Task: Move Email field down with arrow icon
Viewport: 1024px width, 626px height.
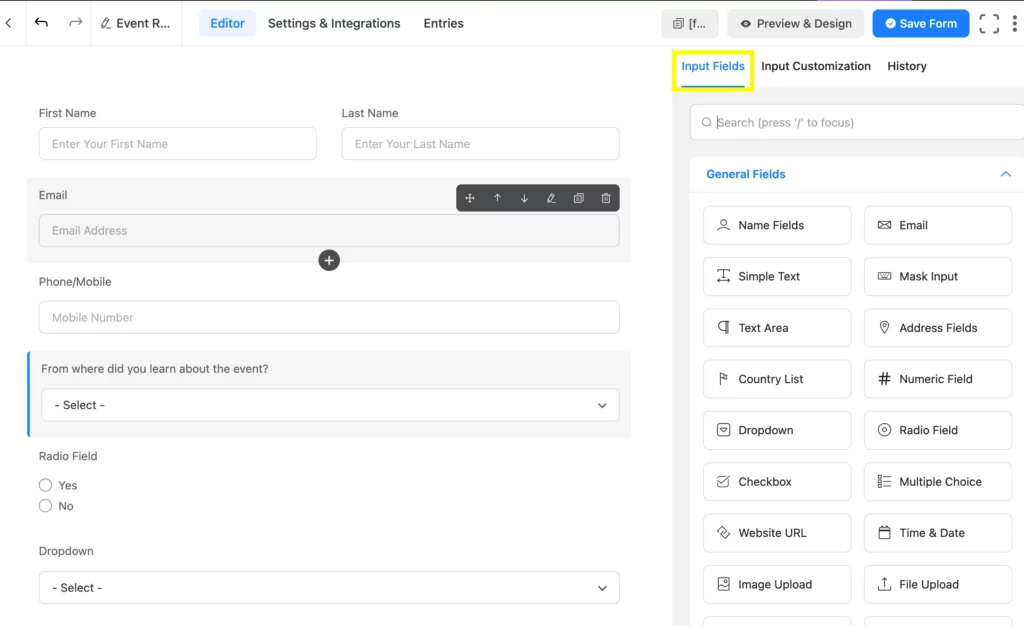Action: point(524,198)
